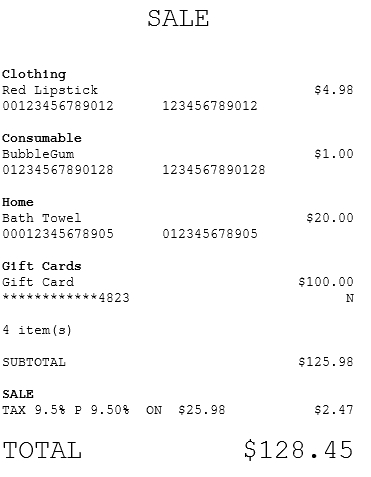
Task: Select the TAX 9.5% line
Action: click(x=178, y=410)
